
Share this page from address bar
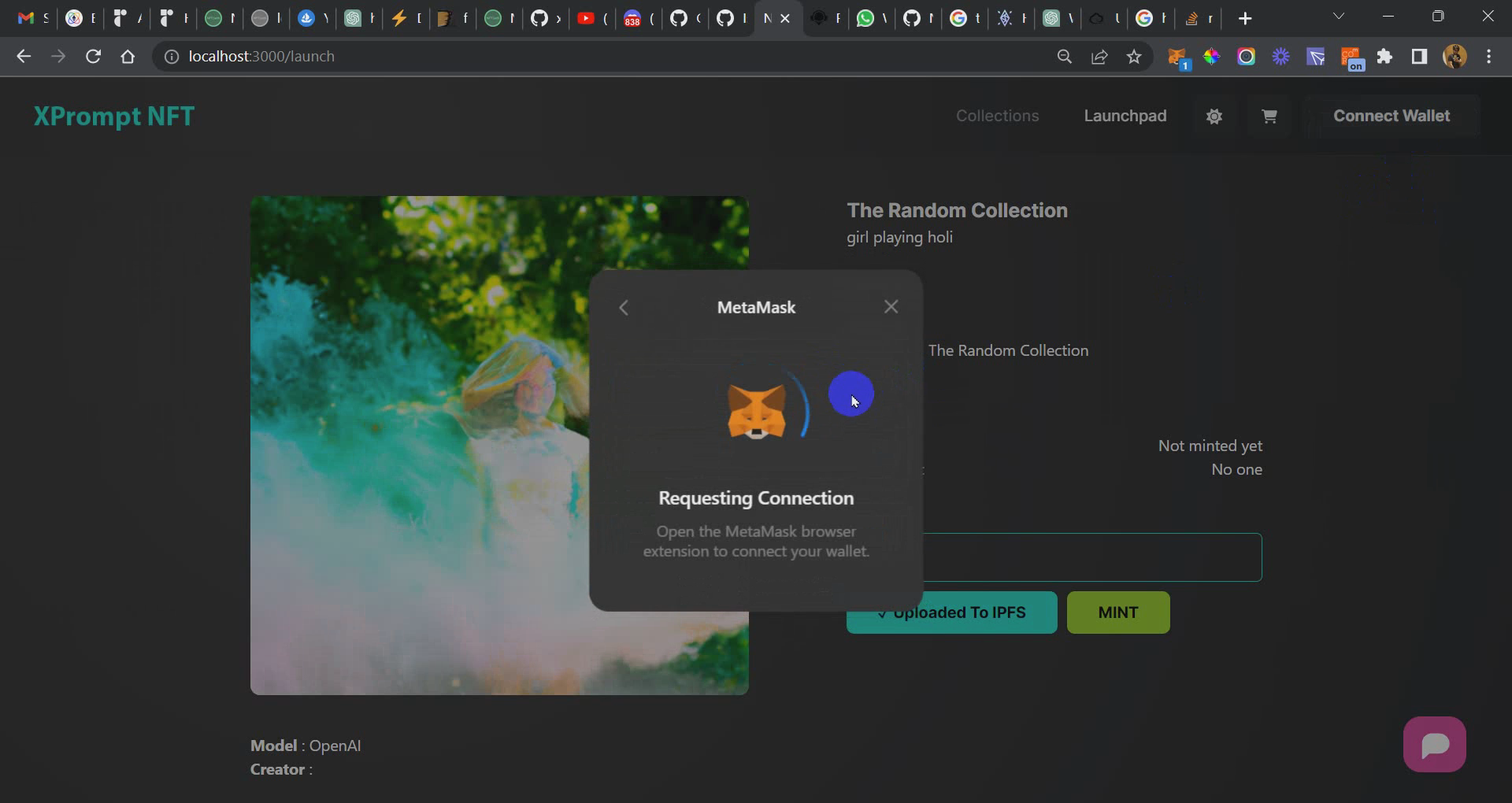click(x=1099, y=57)
